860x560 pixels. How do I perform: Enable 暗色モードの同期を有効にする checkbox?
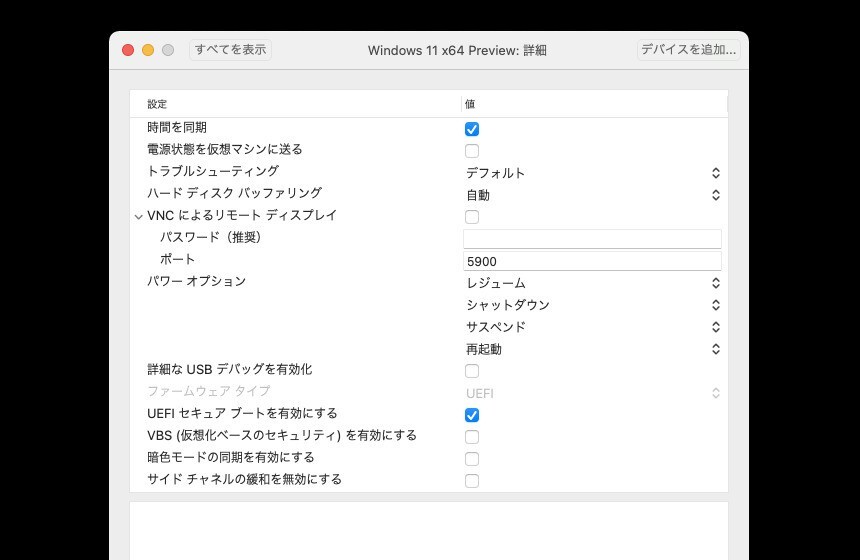(472, 459)
